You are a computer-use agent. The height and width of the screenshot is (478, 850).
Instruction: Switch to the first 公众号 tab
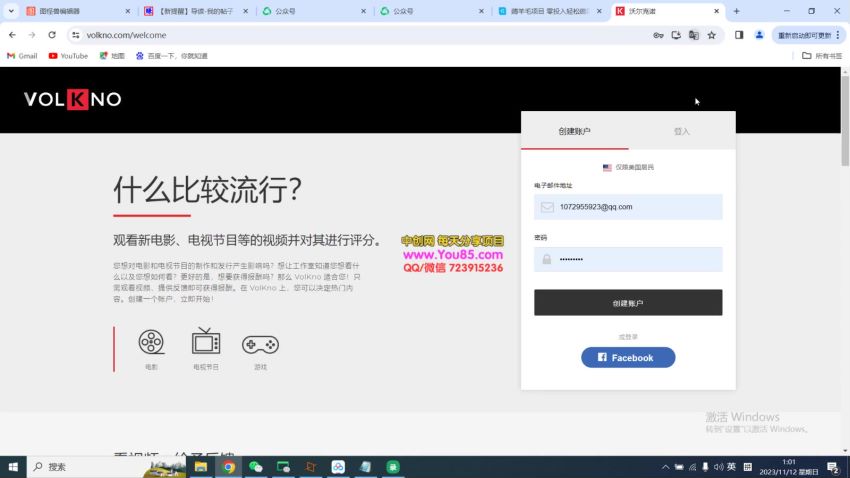(314, 11)
